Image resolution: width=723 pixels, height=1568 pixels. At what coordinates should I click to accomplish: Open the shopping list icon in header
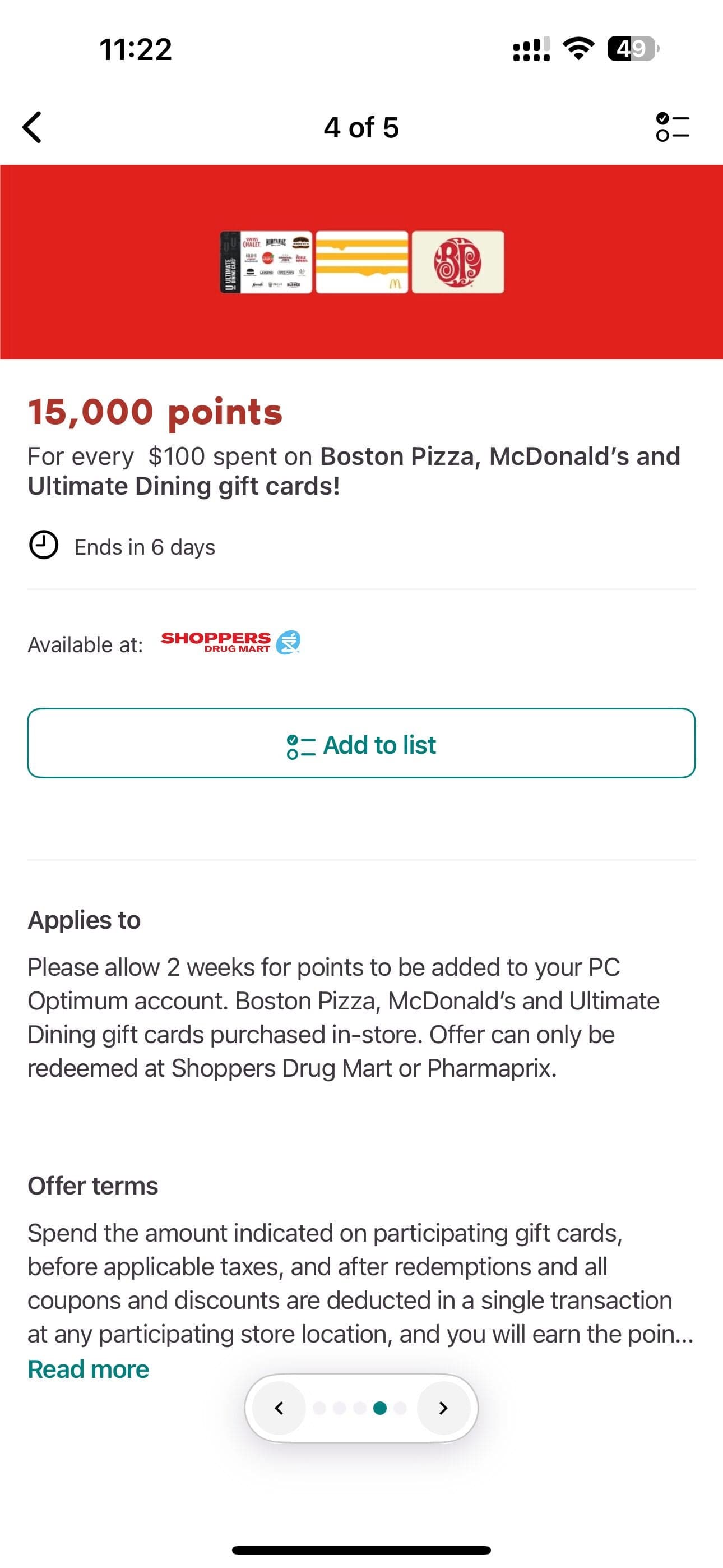coord(673,127)
